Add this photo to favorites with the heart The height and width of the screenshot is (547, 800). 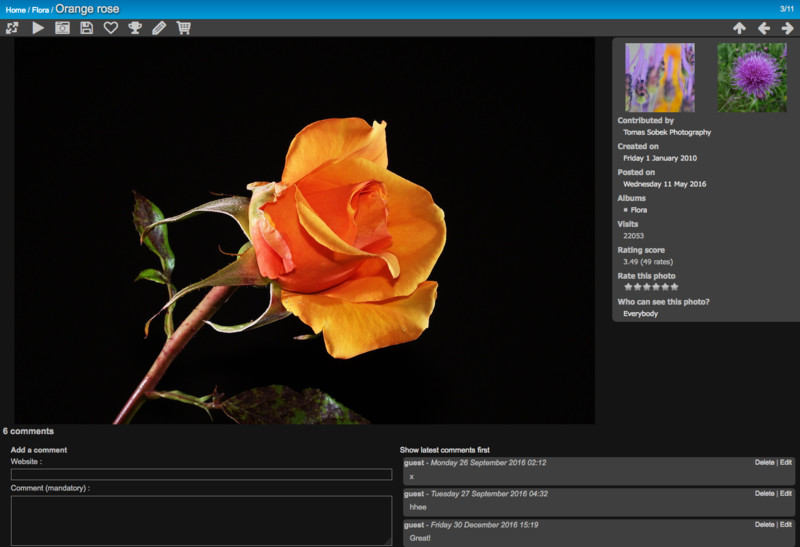tap(111, 28)
